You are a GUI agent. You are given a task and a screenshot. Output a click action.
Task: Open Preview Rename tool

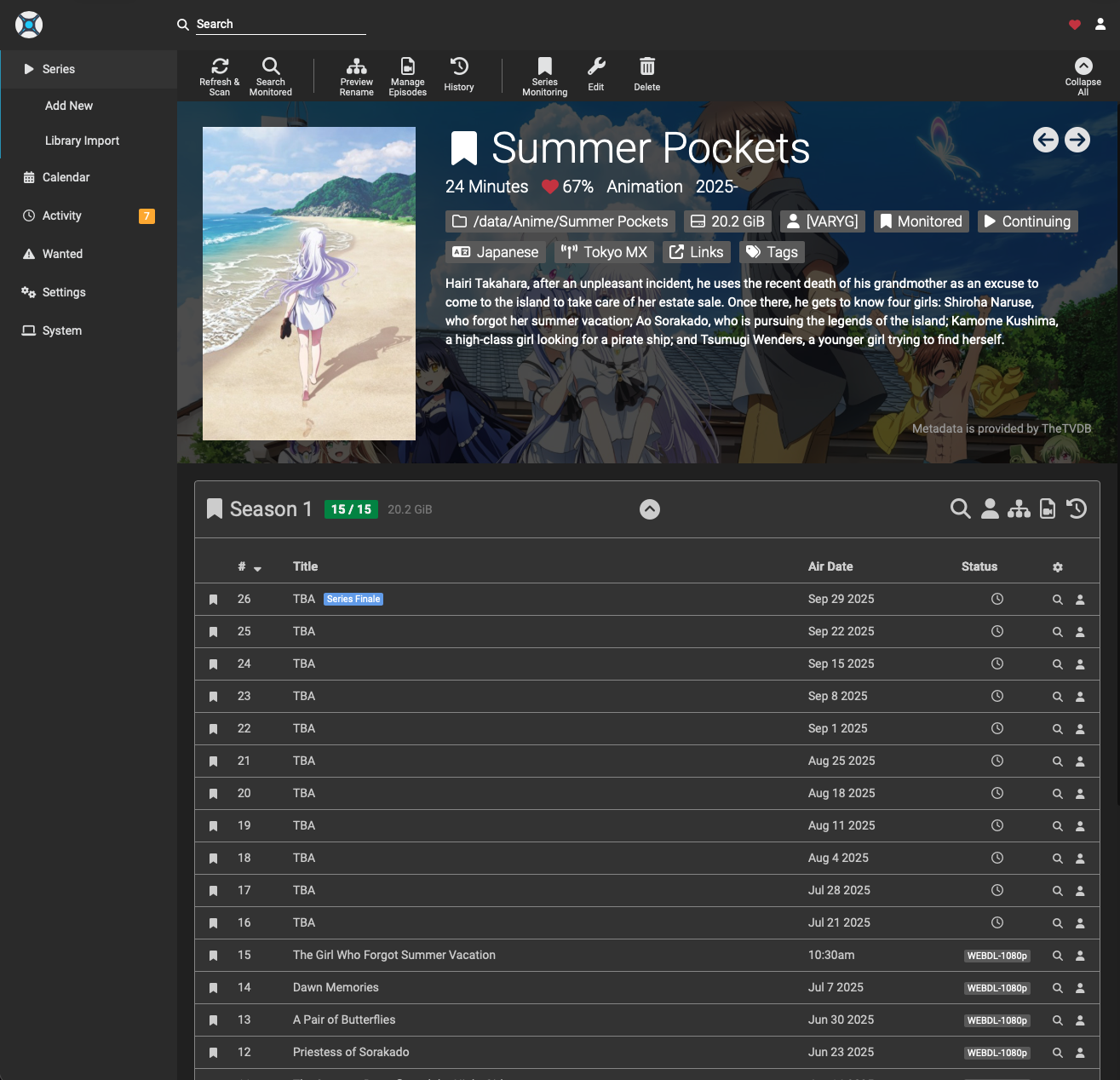tap(357, 76)
